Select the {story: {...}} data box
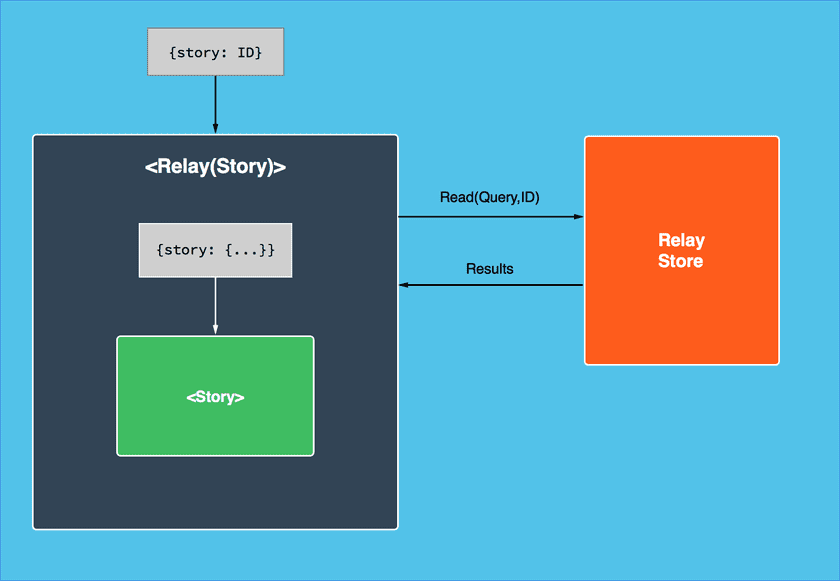Screen dimensions: 840x581 (x=215, y=249)
